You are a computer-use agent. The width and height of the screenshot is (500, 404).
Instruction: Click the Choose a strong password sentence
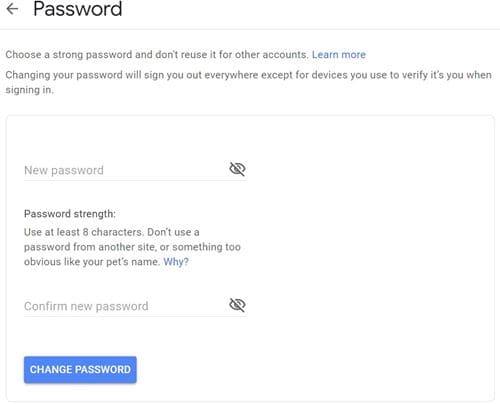[157, 54]
